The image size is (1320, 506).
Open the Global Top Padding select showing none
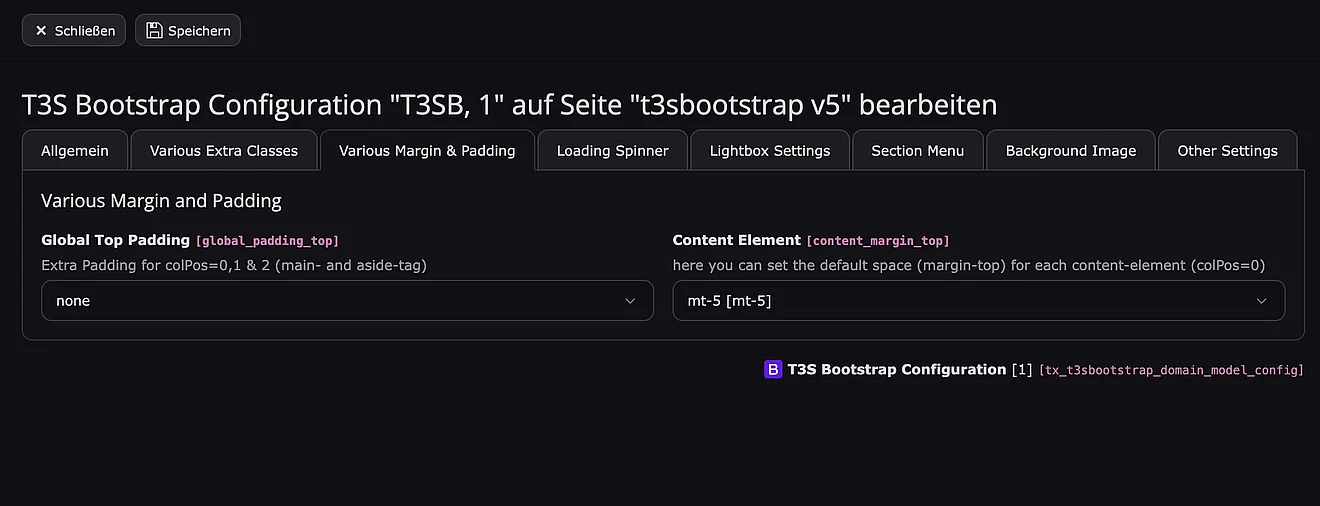(x=330, y=301)
